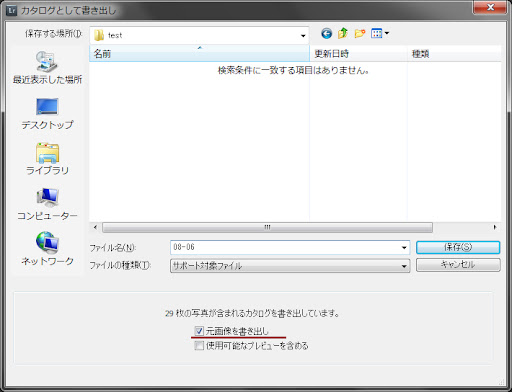Image resolution: width=512 pixels, height=392 pixels.
Task: Click the Lightroom Lr icon in title bar
Action: [x=12, y=10]
